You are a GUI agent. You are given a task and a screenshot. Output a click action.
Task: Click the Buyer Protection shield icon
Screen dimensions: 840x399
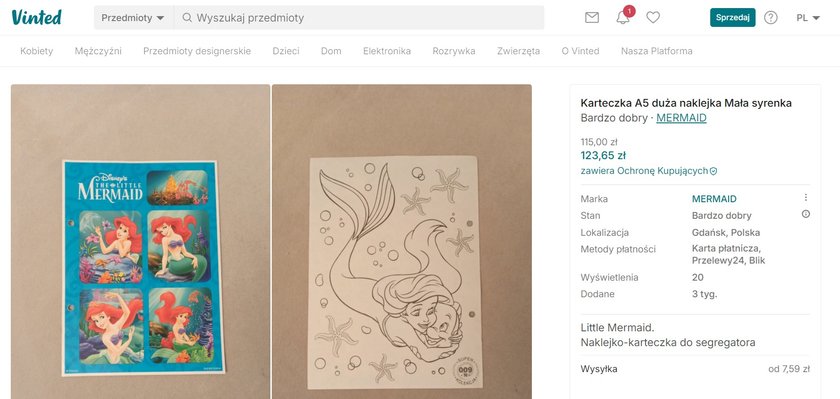pos(713,171)
